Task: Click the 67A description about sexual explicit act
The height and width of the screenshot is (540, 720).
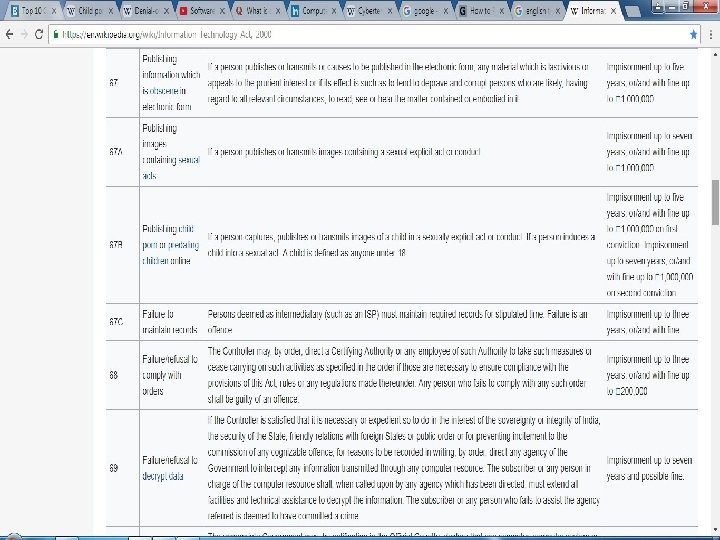Action: (344, 152)
